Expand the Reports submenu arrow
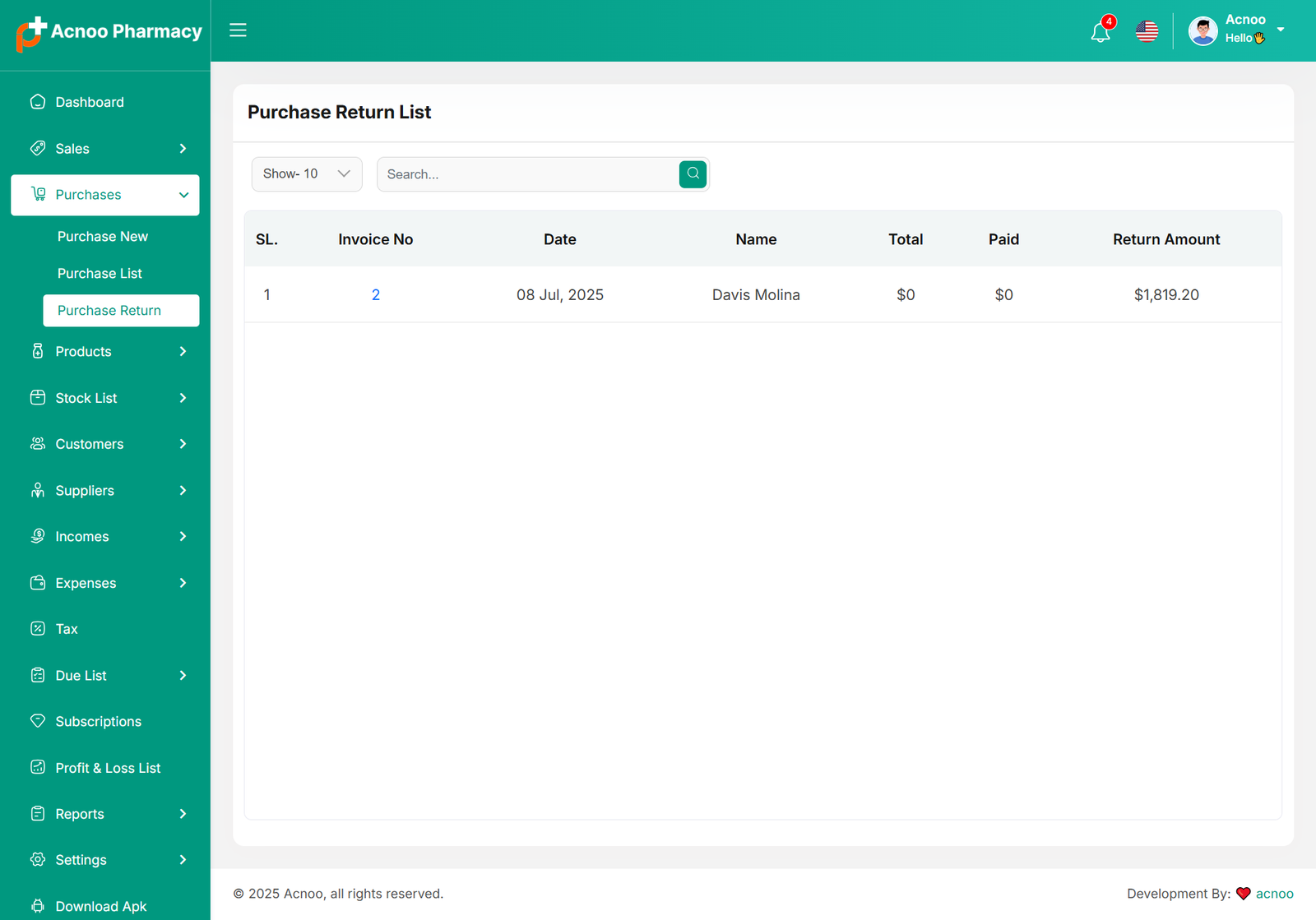Image resolution: width=1316 pixels, height=920 pixels. coord(183,814)
